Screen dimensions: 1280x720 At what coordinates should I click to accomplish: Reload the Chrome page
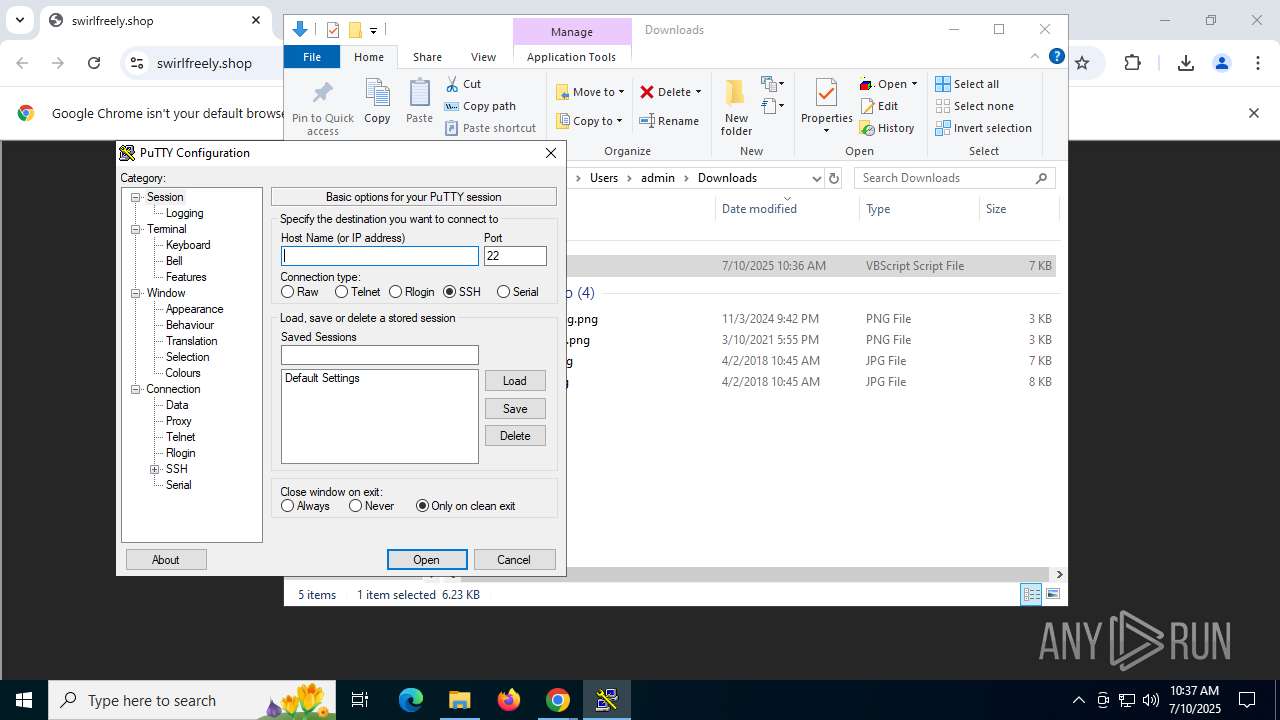click(x=94, y=63)
